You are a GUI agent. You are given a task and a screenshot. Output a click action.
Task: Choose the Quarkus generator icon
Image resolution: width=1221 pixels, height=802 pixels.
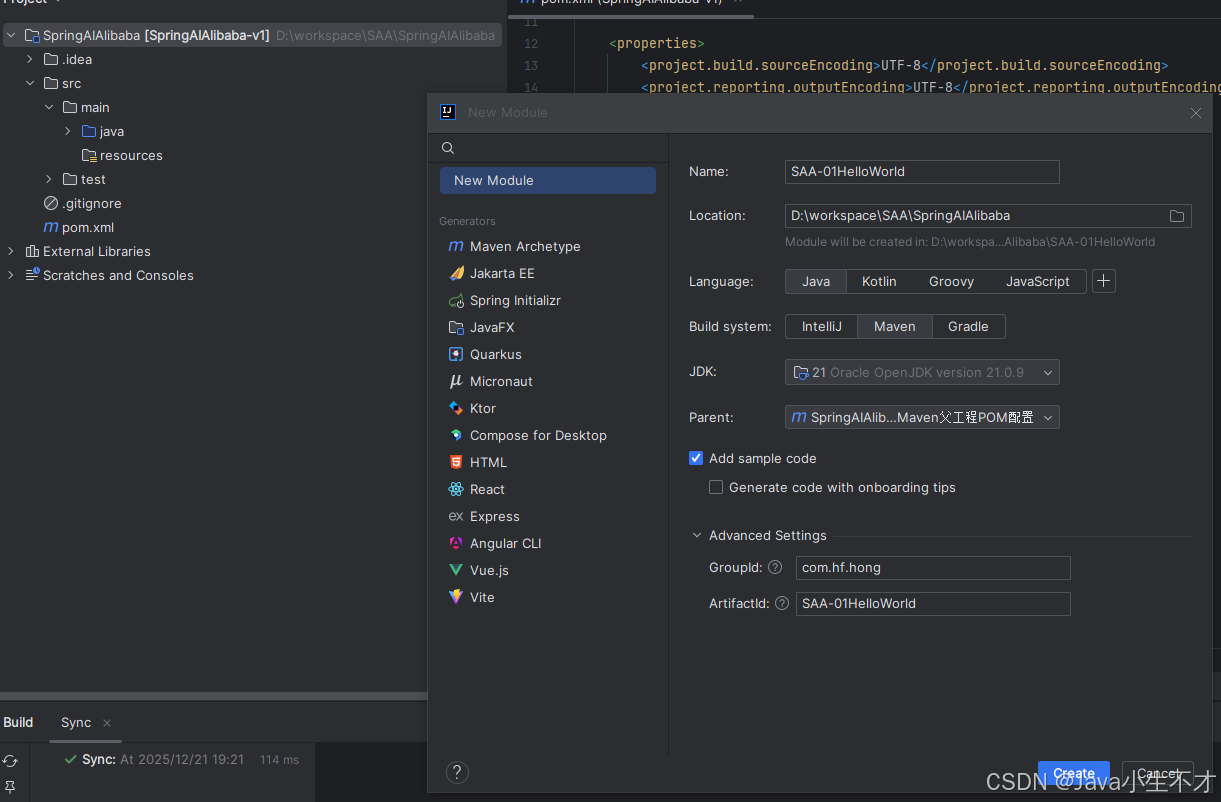point(456,354)
